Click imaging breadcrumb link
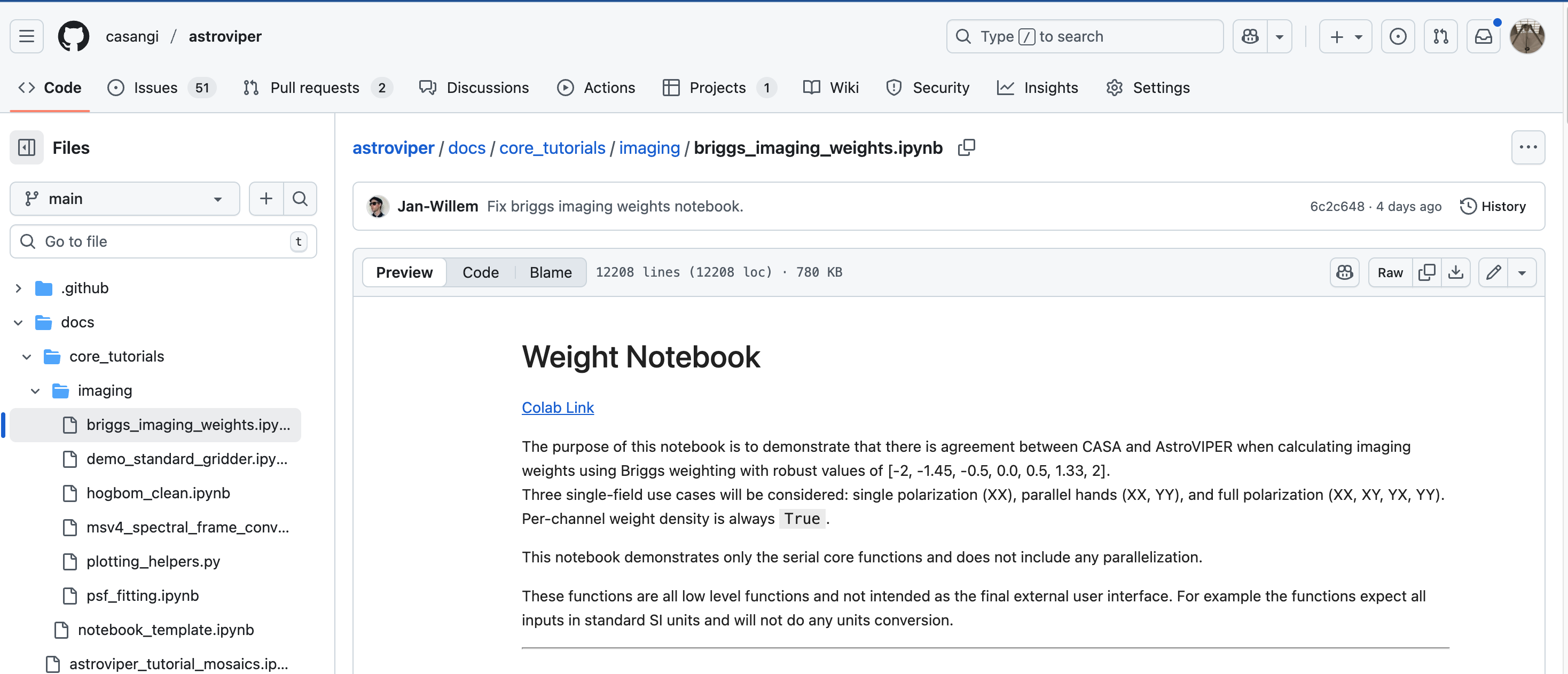1568x674 pixels. (x=649, y=147)
